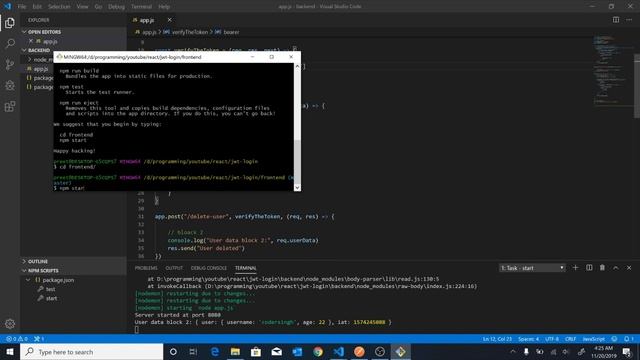
Task: Click JavaScript language mode in status bar
Action: click(593, 339)
